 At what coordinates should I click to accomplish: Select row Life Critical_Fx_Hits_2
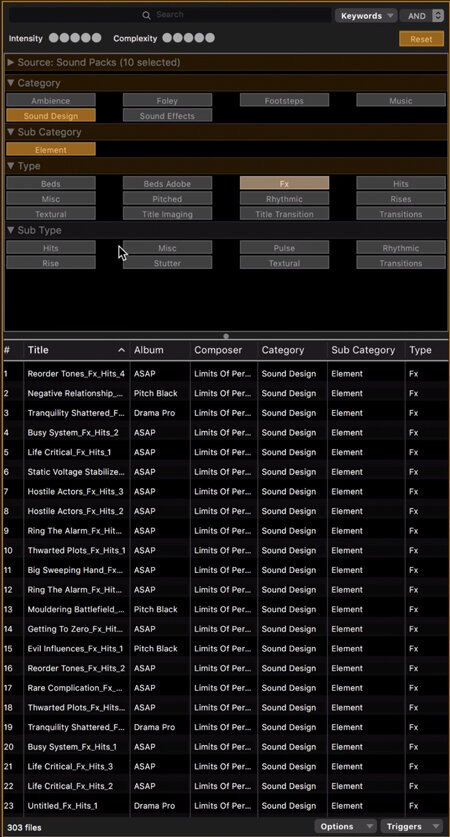[x=225, y=786]
